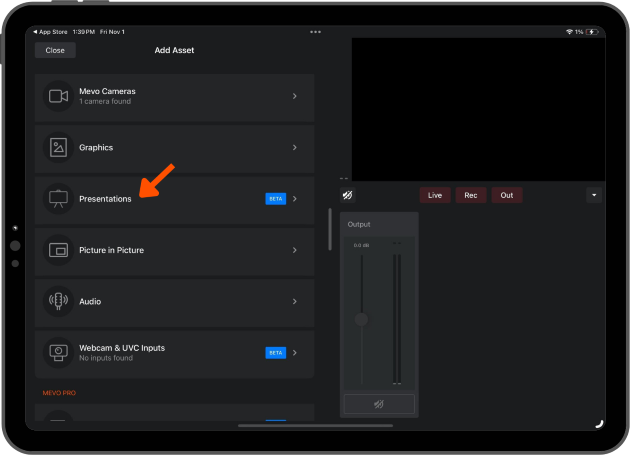Select the Picture in Picture label

(x=111, y=250)
